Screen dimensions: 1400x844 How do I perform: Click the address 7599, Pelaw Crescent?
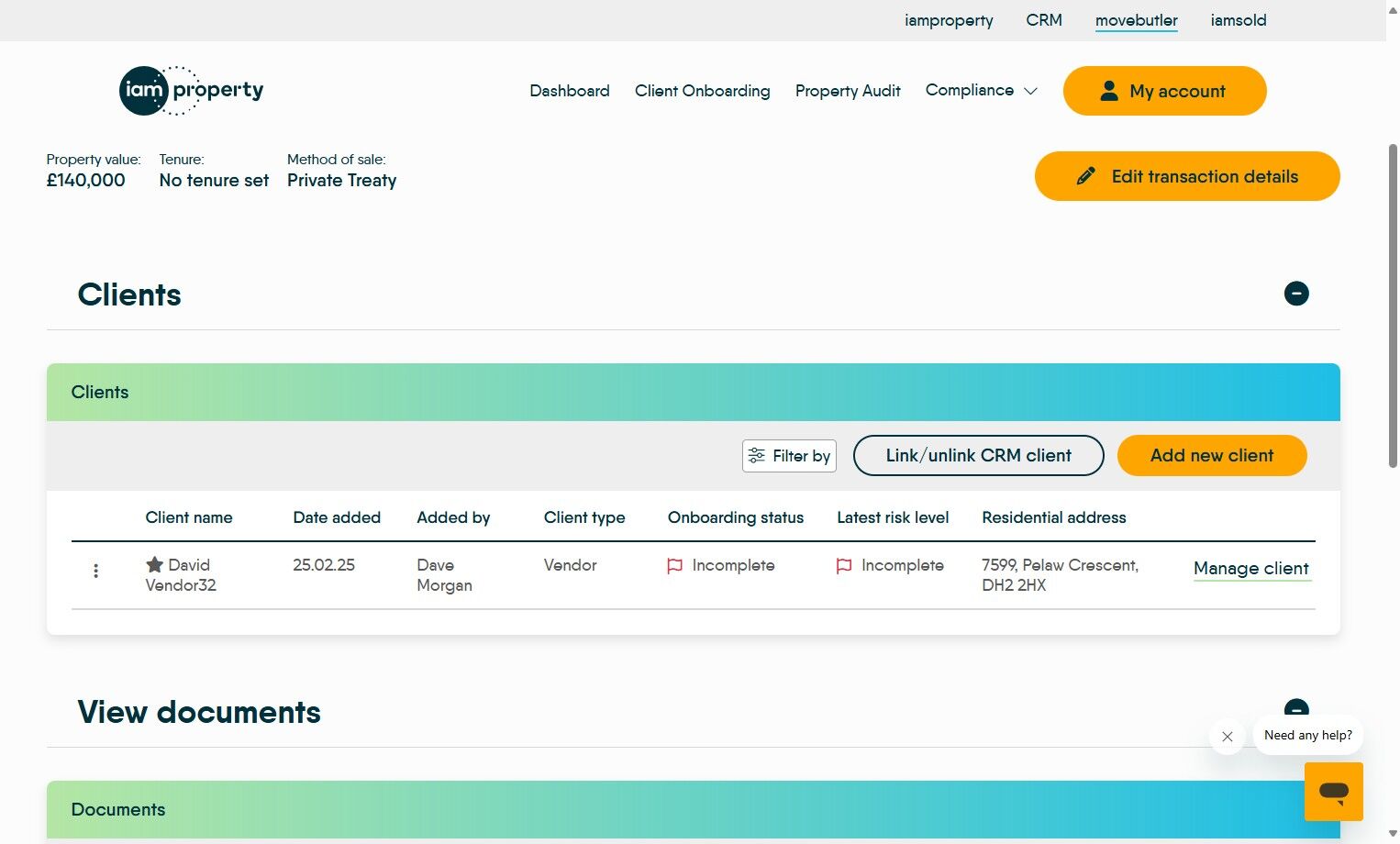point(1060,575)
